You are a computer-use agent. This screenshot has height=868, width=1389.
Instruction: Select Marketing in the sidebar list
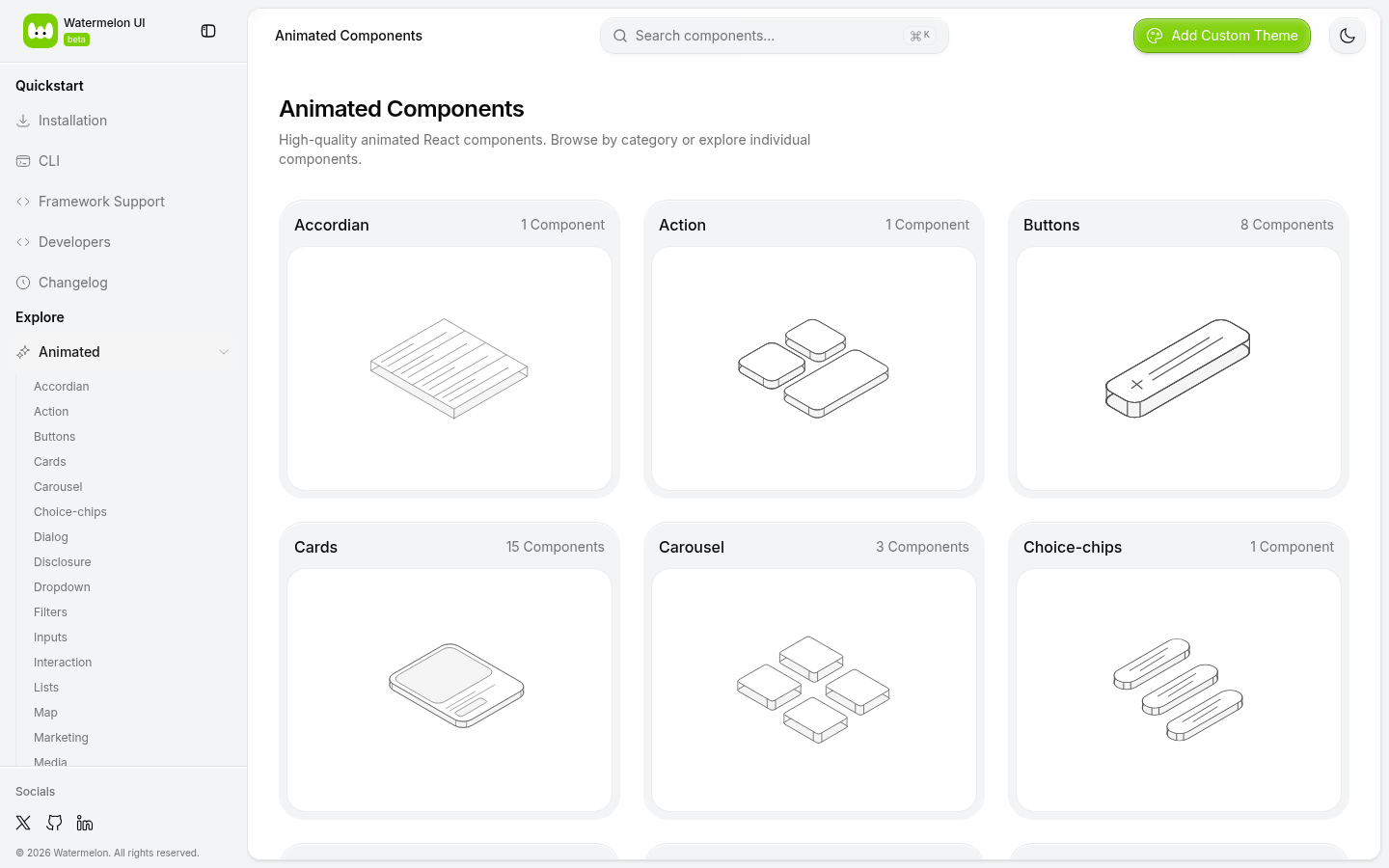pyautogui.click(x=61, y=738)
